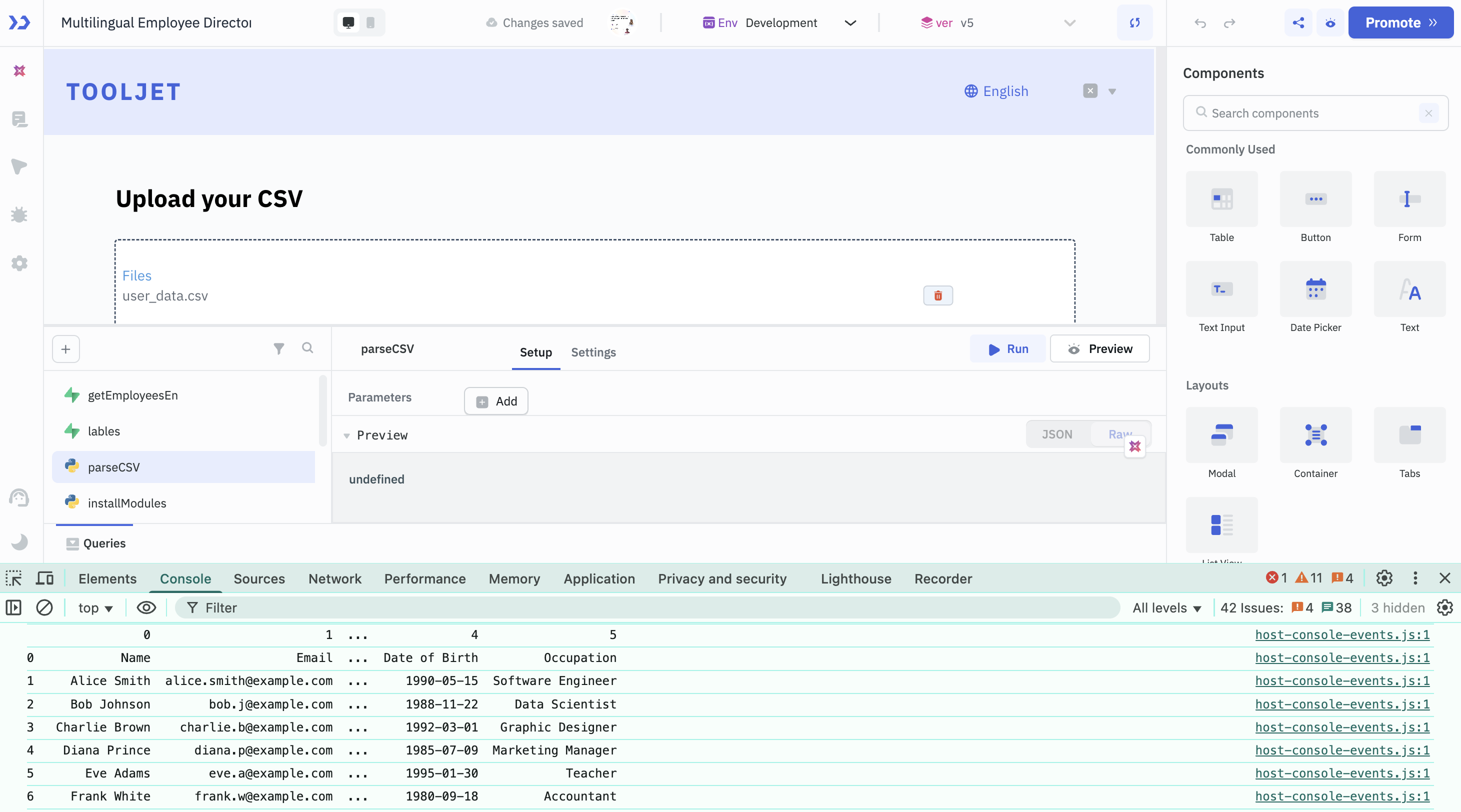Run the parseCSV query
The height and width of the screenshot is (812, 1461).
coord(1008,348)
